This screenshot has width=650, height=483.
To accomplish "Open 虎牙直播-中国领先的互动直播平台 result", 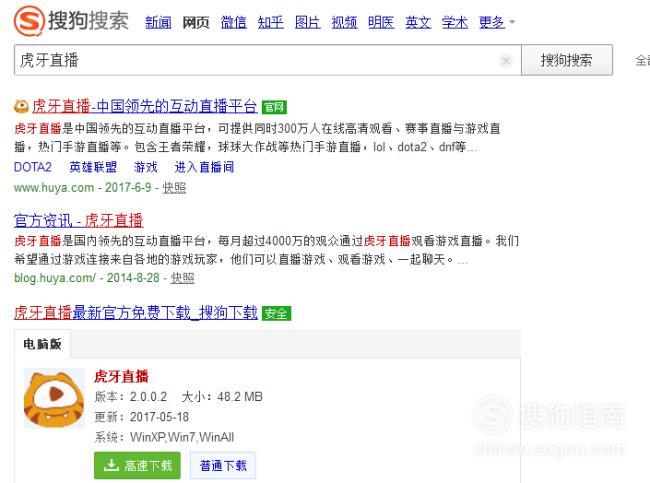I will [x=145, y=107].
